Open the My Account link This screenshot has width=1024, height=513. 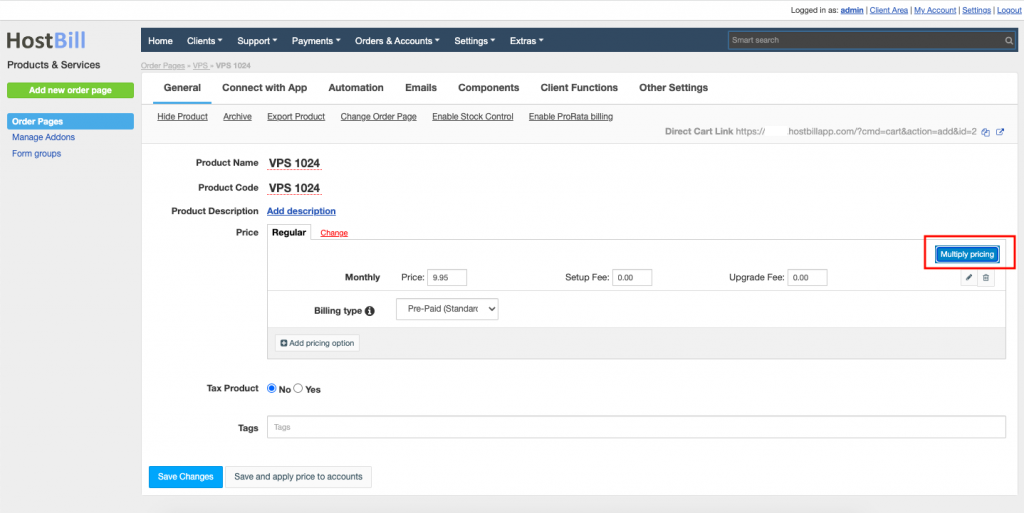click(x=935, y=10)
